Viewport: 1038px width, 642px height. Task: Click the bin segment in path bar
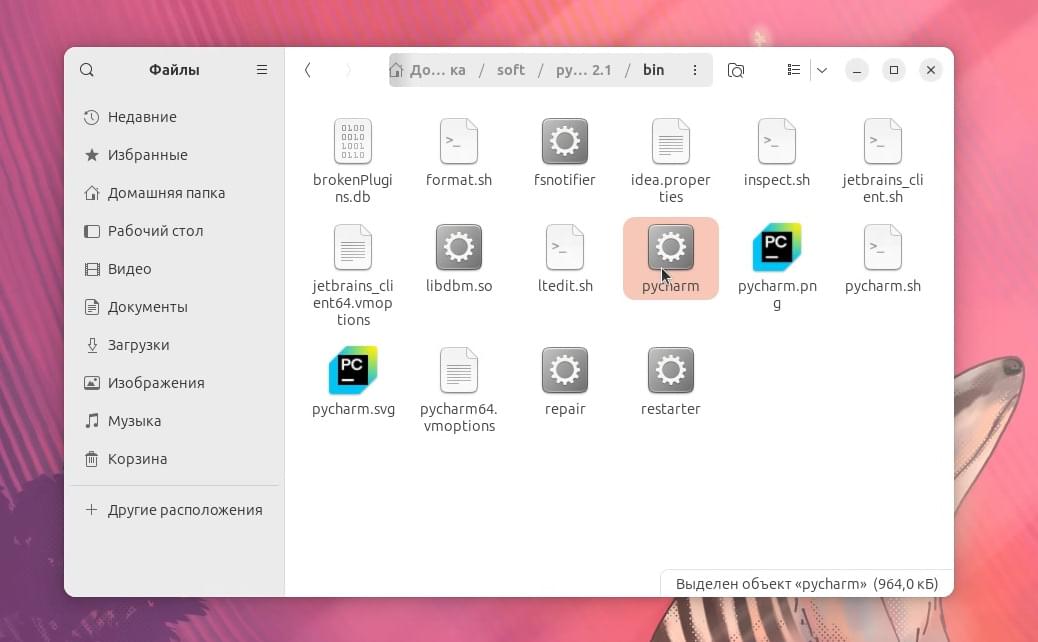click(x=653, y=70)
